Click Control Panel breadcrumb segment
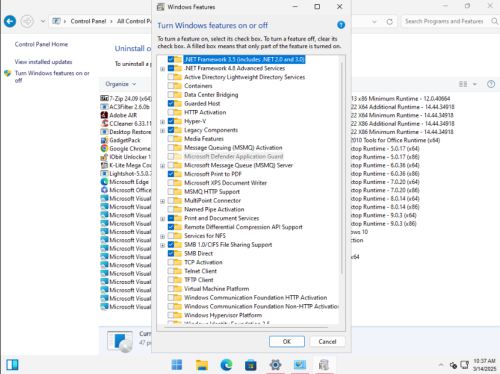 88,21
